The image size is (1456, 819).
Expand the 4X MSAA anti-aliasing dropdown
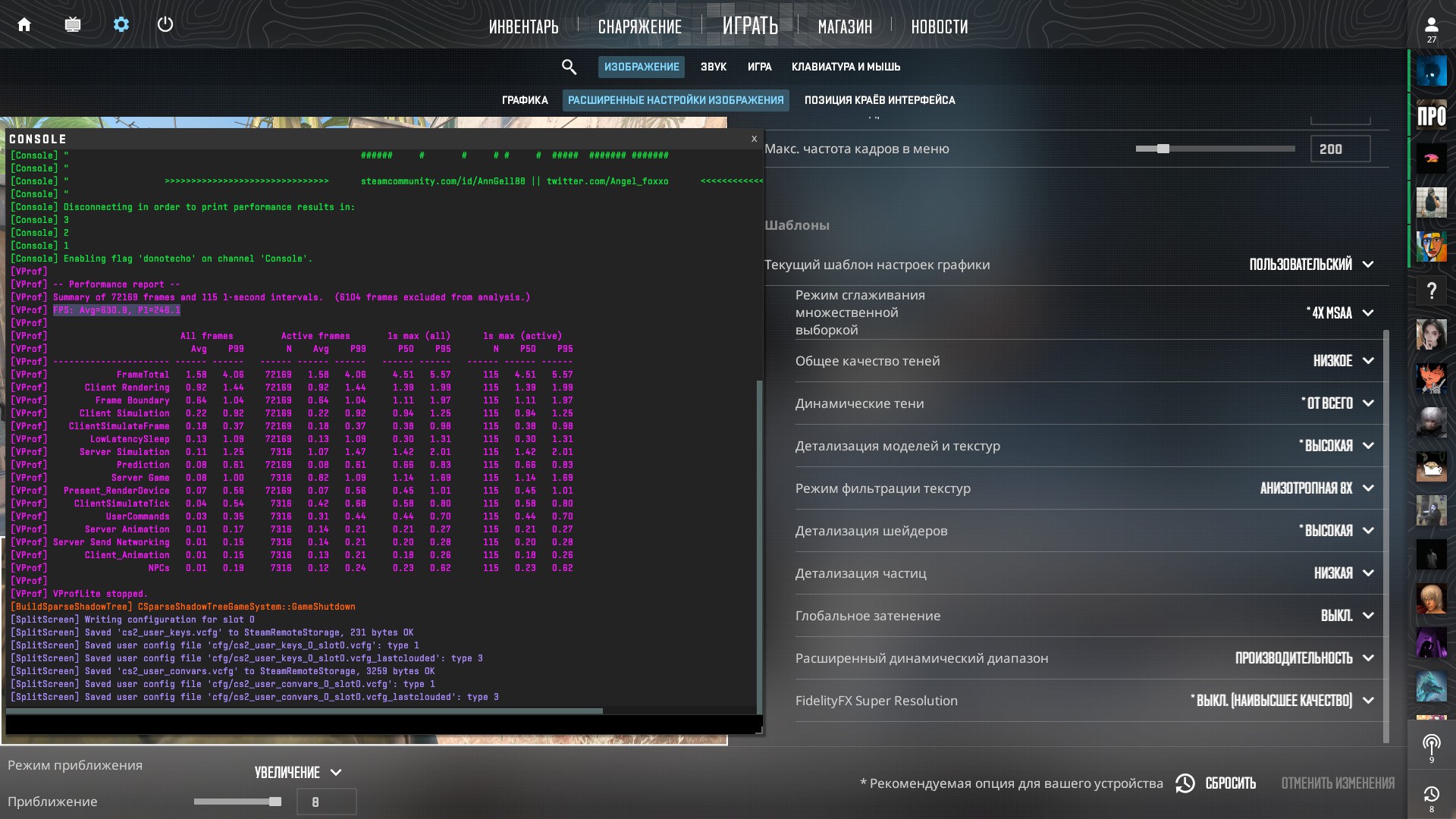1338,313
